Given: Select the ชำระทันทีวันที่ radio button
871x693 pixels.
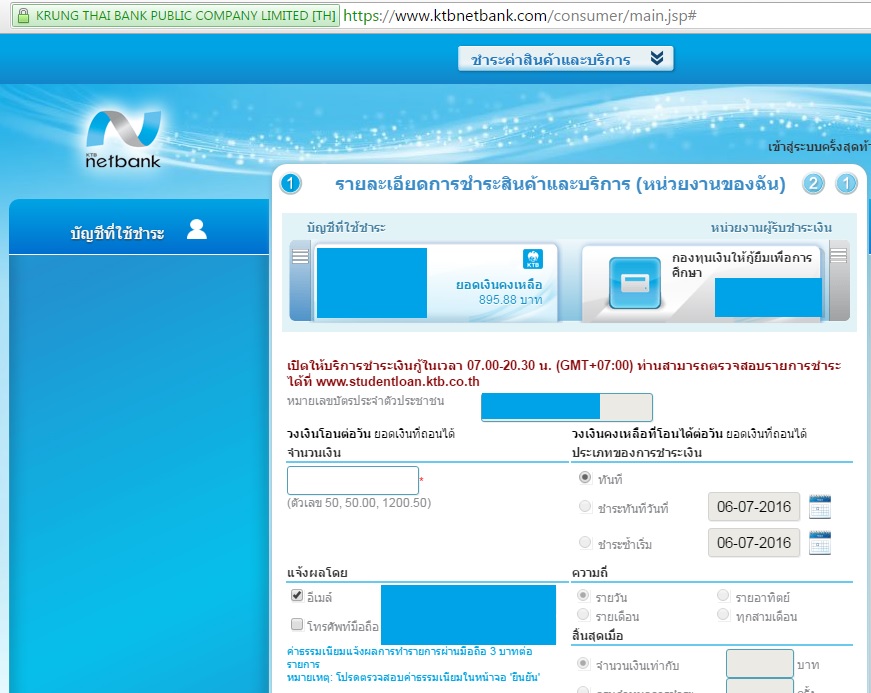Looking at the screenshot, I should pos(585,506).
